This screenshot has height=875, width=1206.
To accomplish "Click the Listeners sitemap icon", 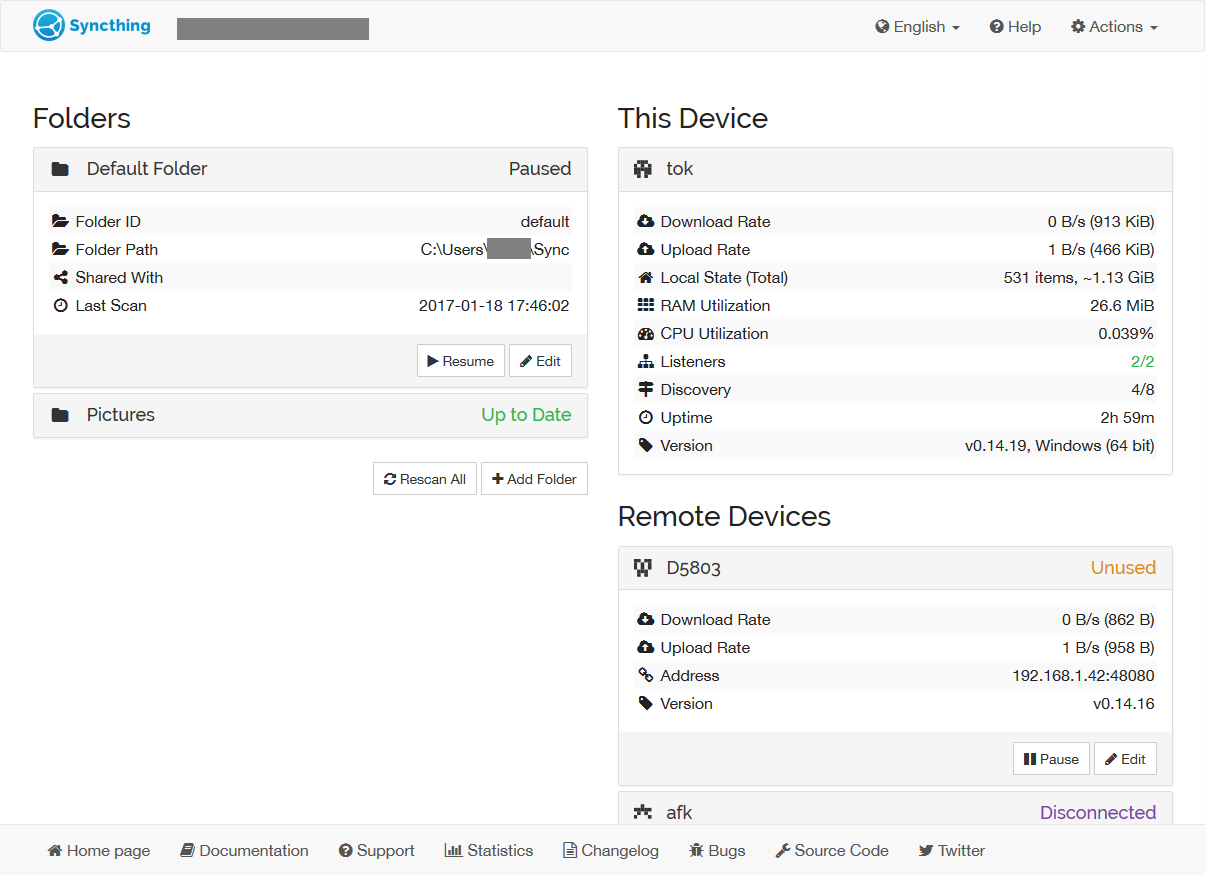I will click(x=646, y=362).
